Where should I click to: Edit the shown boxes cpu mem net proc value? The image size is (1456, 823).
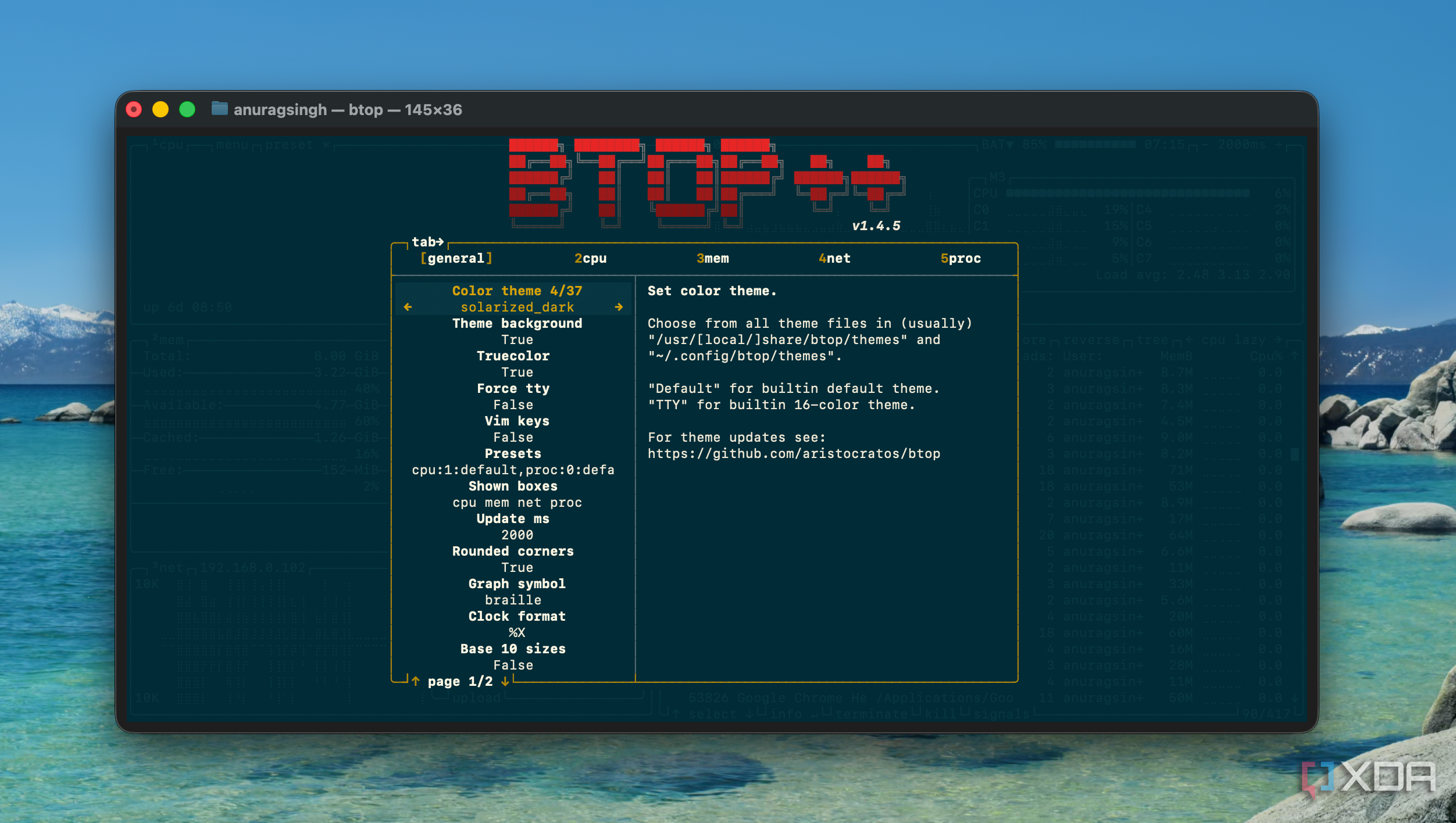click(517, 502)
